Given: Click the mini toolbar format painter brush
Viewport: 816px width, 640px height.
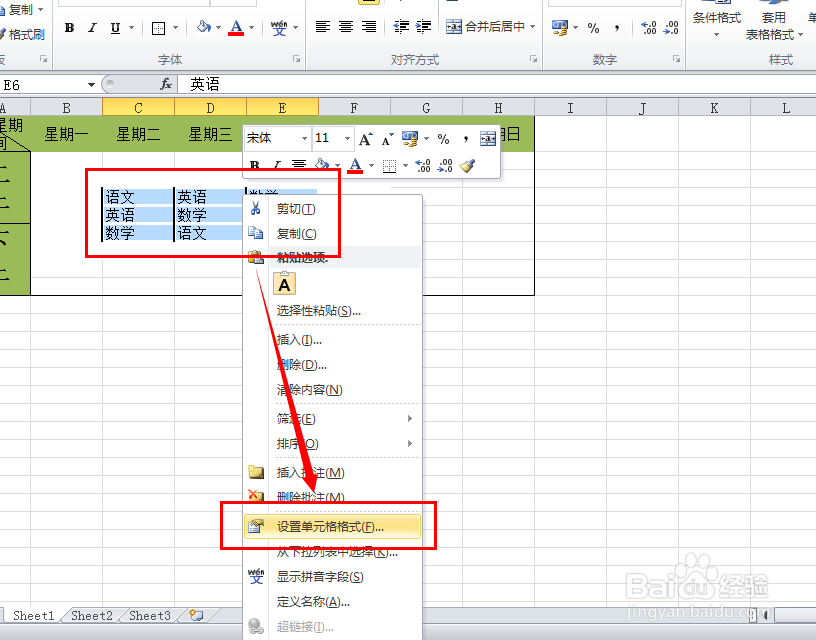Looking at the screenshot, I should pos(468,165).
